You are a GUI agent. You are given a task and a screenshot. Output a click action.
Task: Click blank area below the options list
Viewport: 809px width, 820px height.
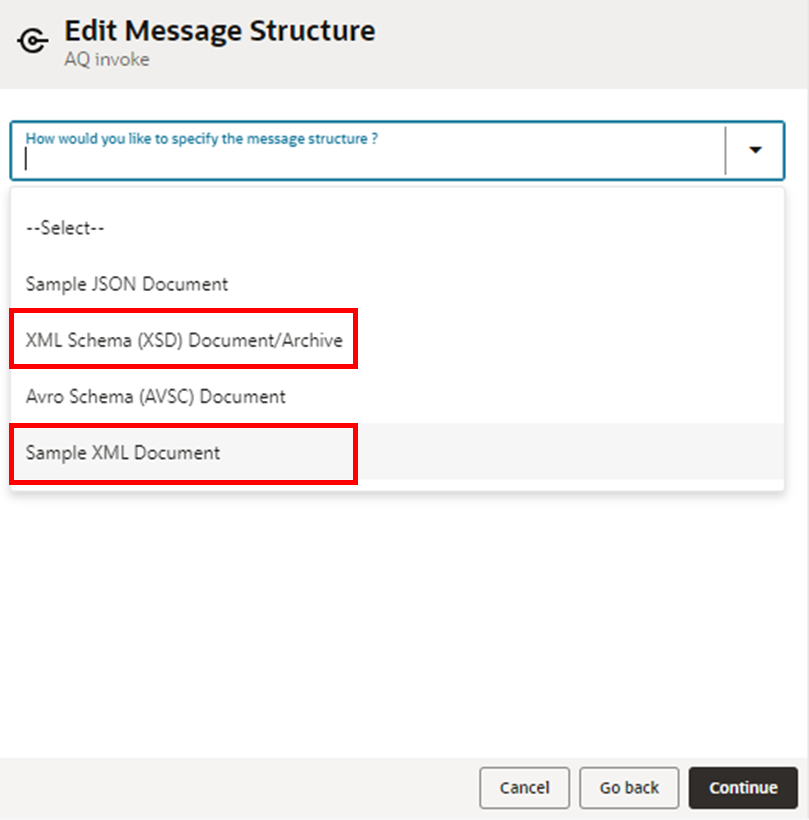(x=400, y=620)
